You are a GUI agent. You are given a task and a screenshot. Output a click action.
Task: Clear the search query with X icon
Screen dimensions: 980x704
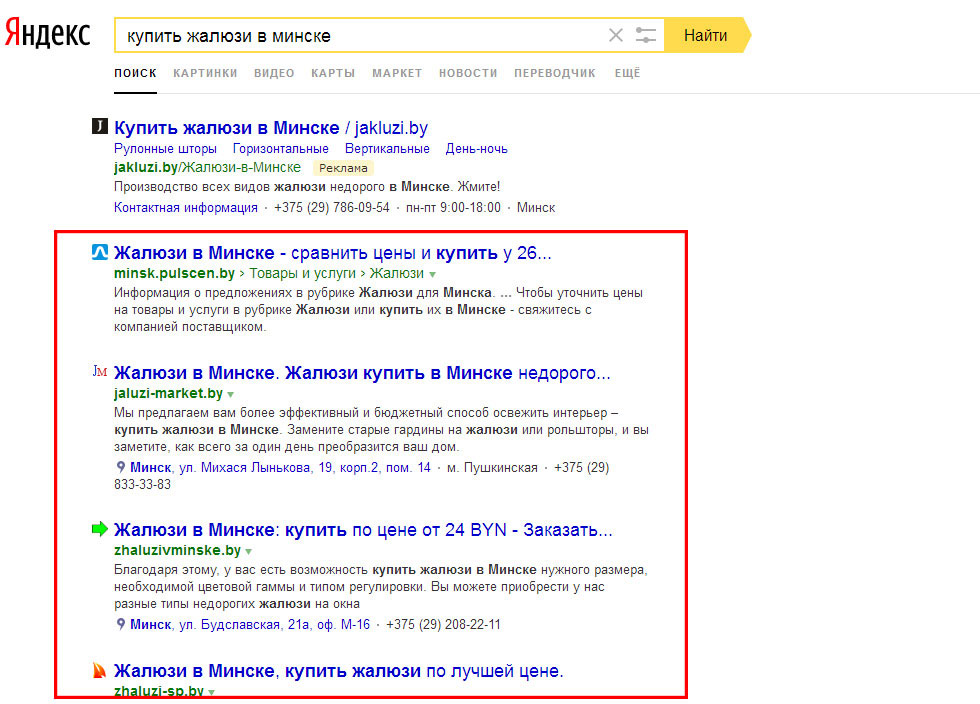[615, 36]
